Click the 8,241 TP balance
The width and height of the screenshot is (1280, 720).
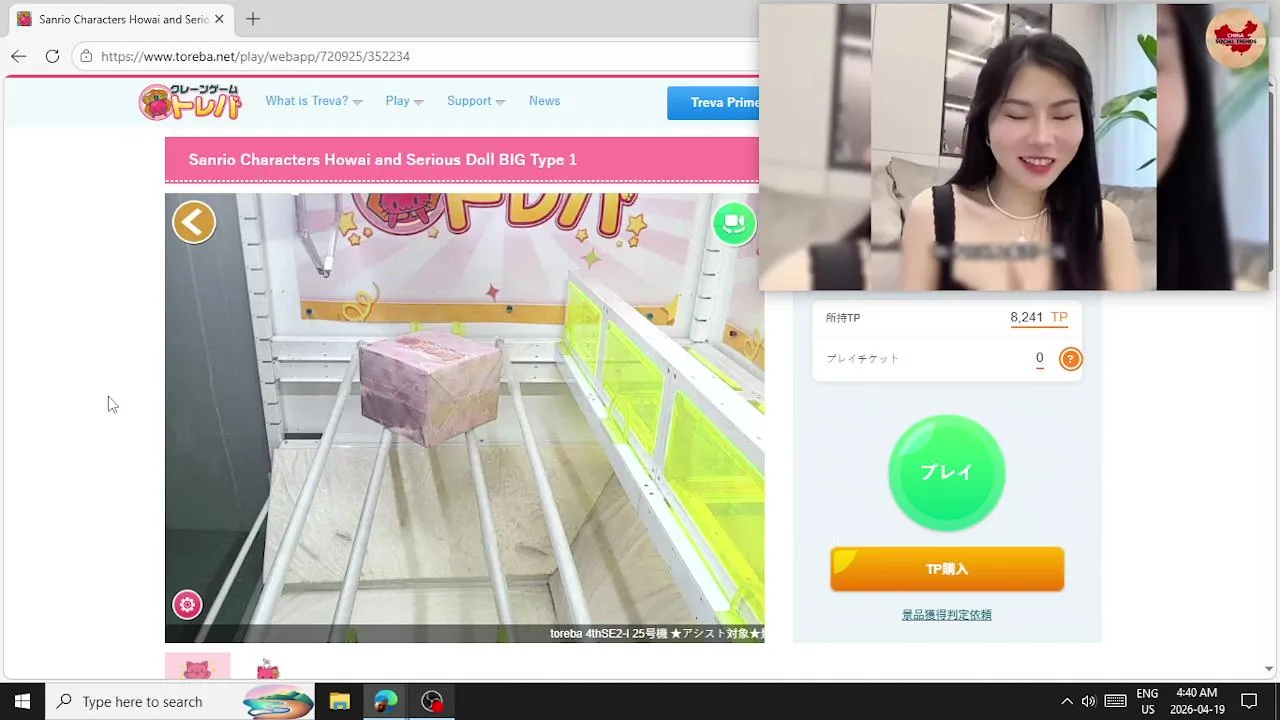(x=1039, y=317)
